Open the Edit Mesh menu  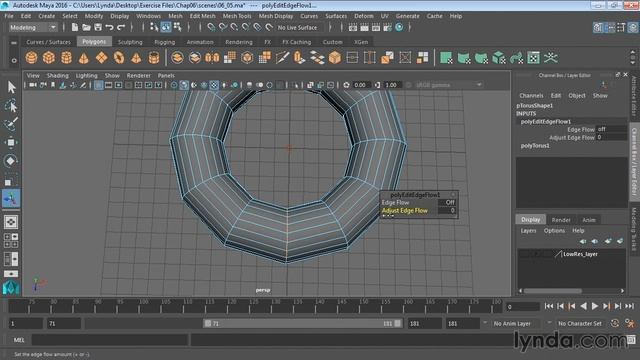click(202, 16)
